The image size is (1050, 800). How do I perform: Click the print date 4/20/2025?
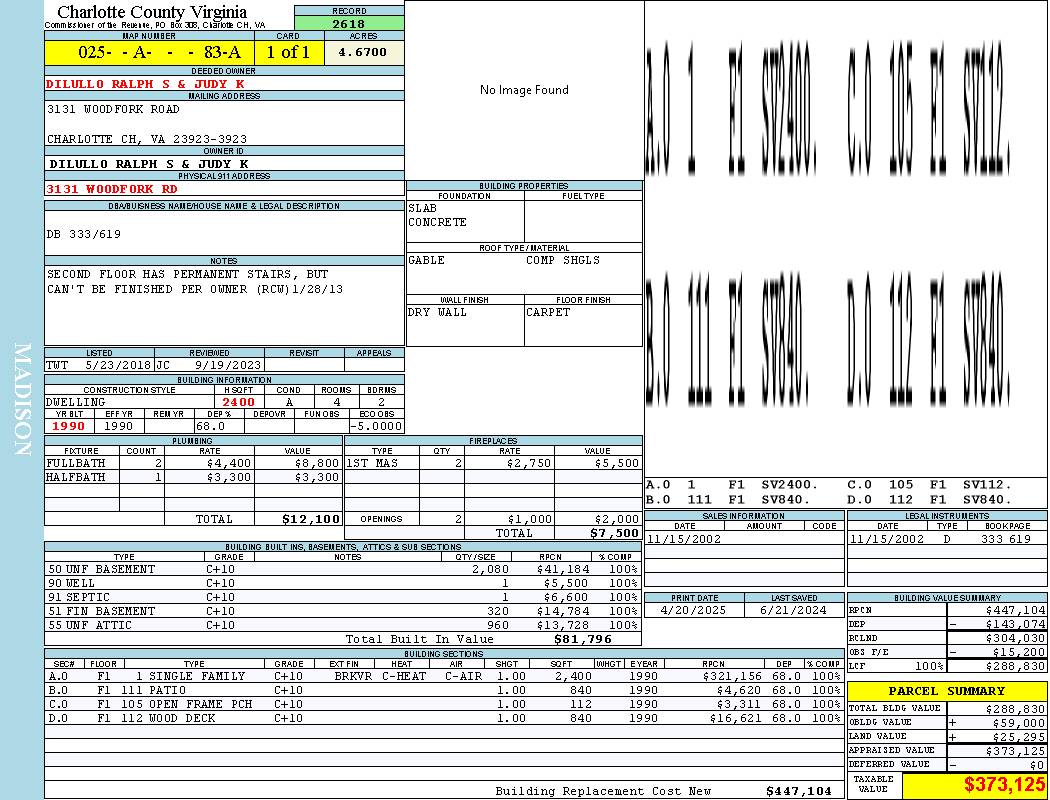(693, 611)
